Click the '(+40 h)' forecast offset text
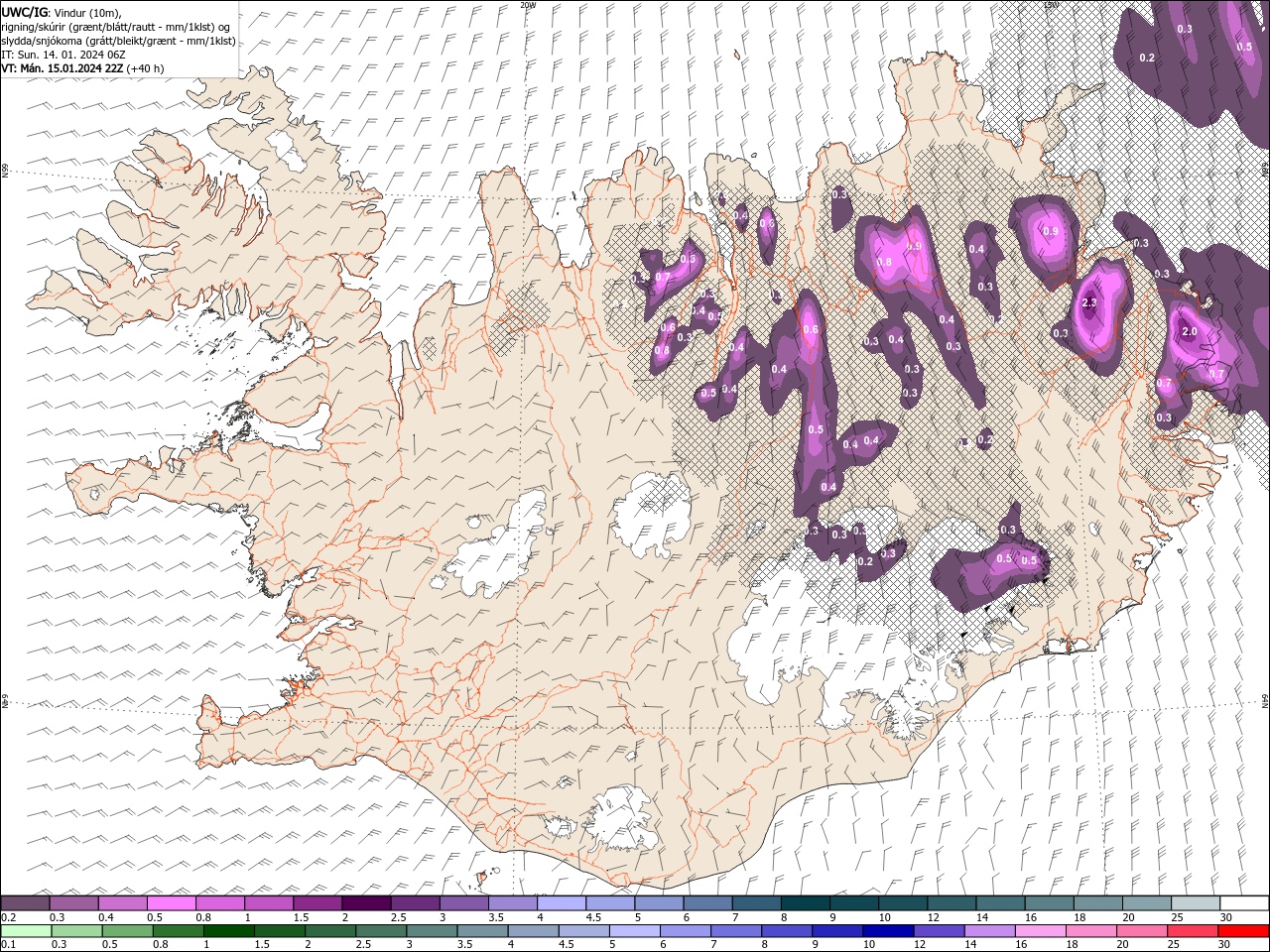The image size is (1270, 952). [x=145, y=68]
